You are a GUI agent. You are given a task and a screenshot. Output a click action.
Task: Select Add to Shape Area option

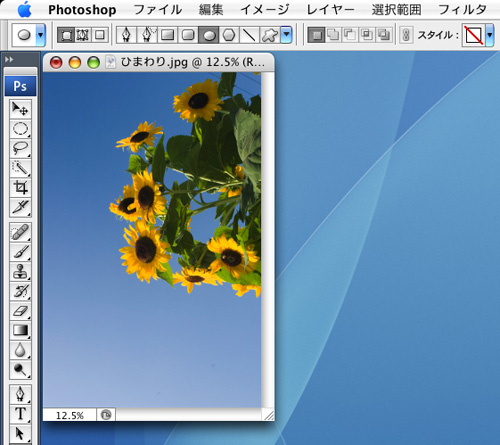click(x=333, y=35)
